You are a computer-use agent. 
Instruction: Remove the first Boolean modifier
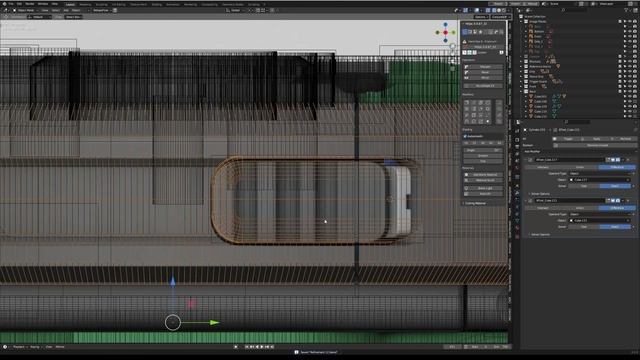pyautogui.click(x=628, y=160)
